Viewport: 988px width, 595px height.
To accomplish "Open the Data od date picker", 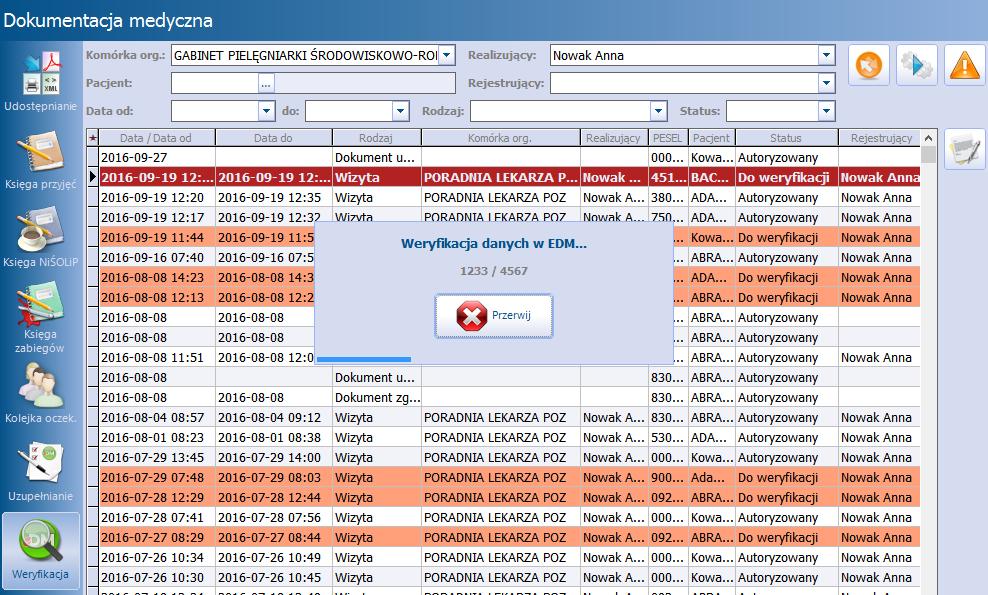I will click(267, 111).
